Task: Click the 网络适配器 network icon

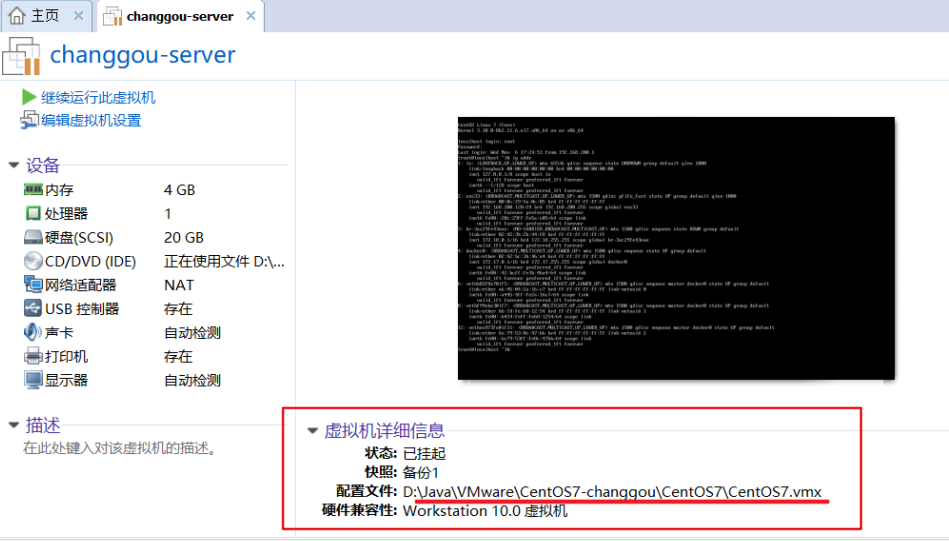Action: (x=33, y=284)
